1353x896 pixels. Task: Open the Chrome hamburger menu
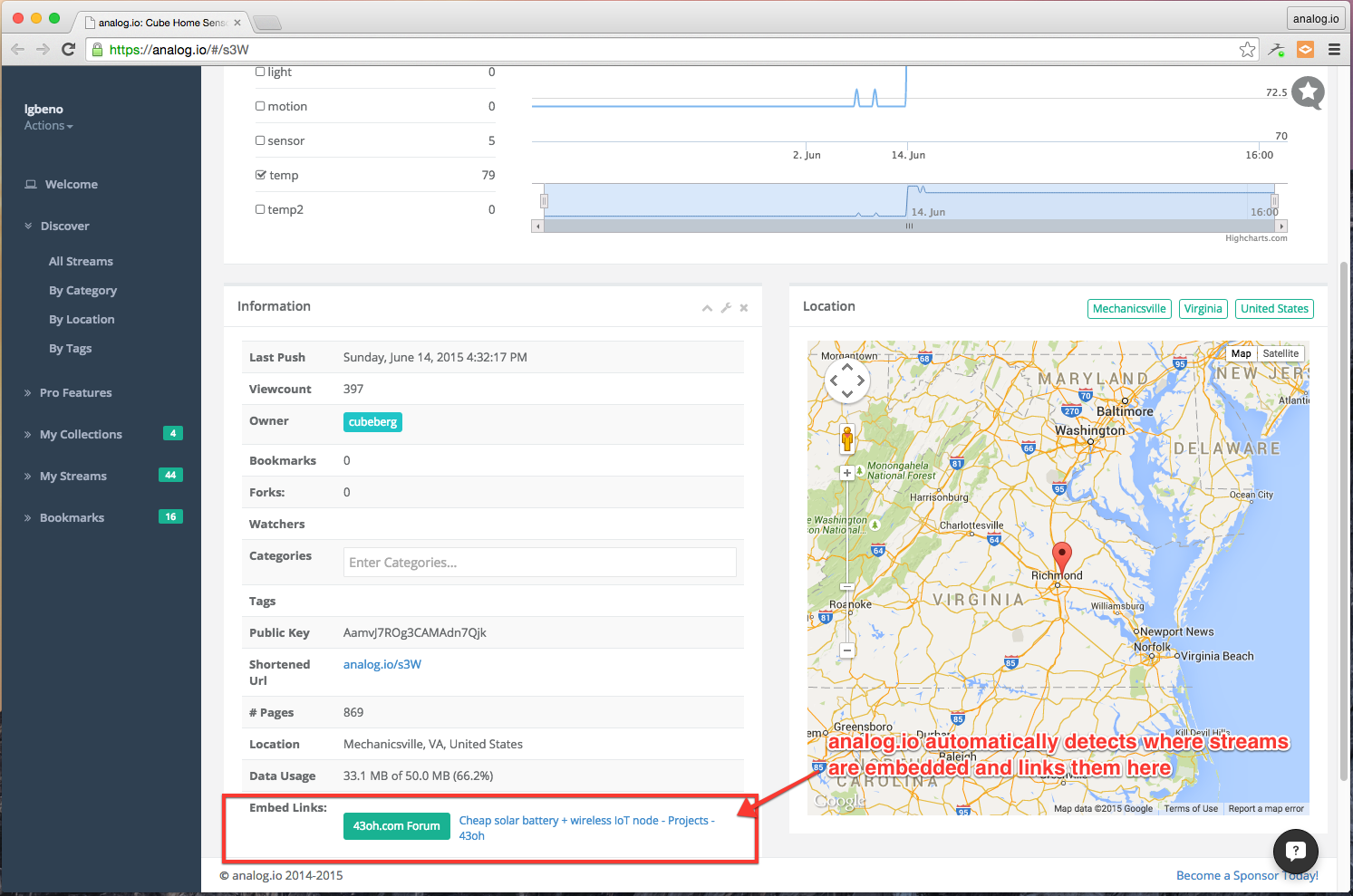tap(1334, 49)
